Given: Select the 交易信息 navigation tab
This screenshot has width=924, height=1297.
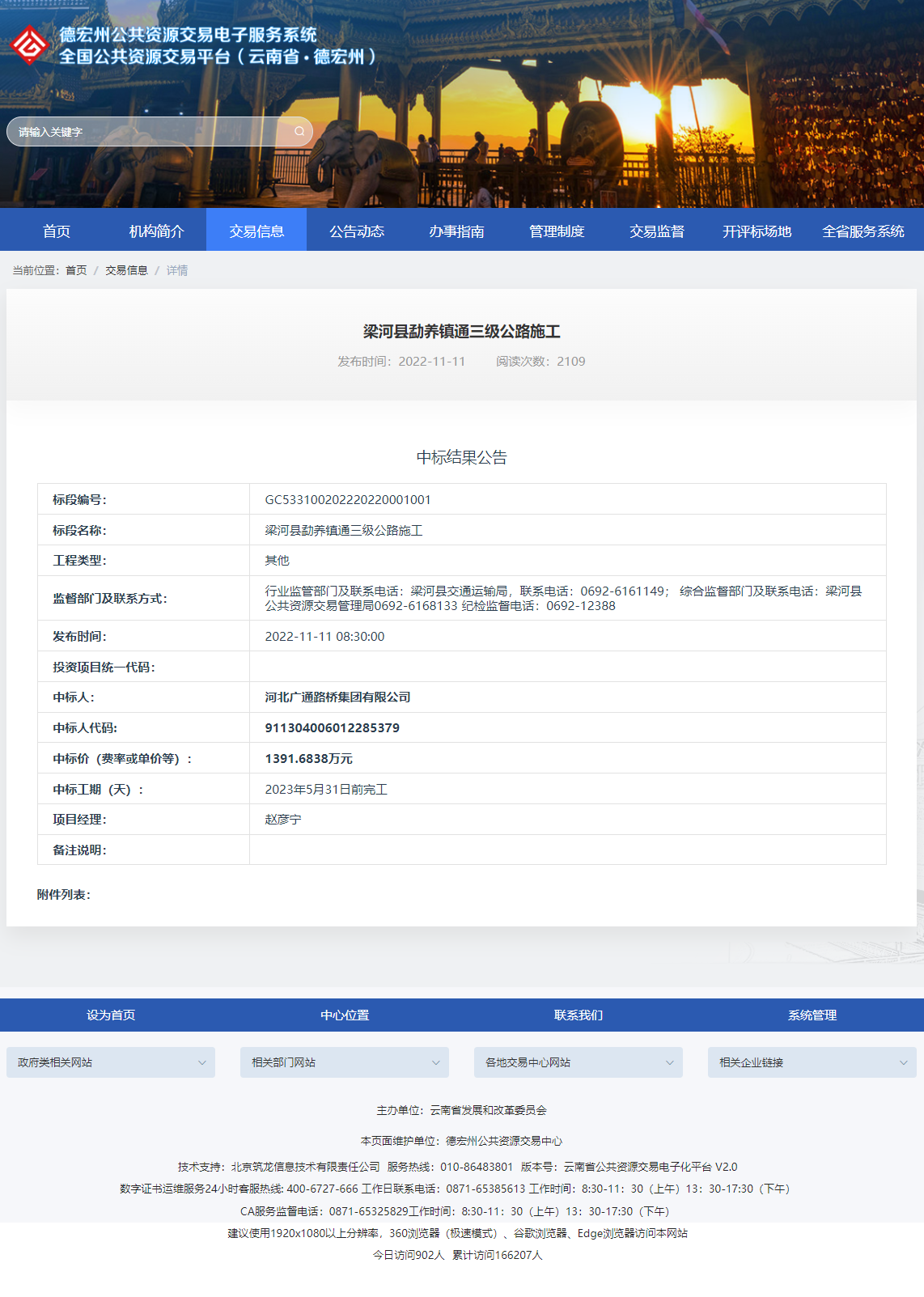Looking at the screenshot, I should point(256,231).
